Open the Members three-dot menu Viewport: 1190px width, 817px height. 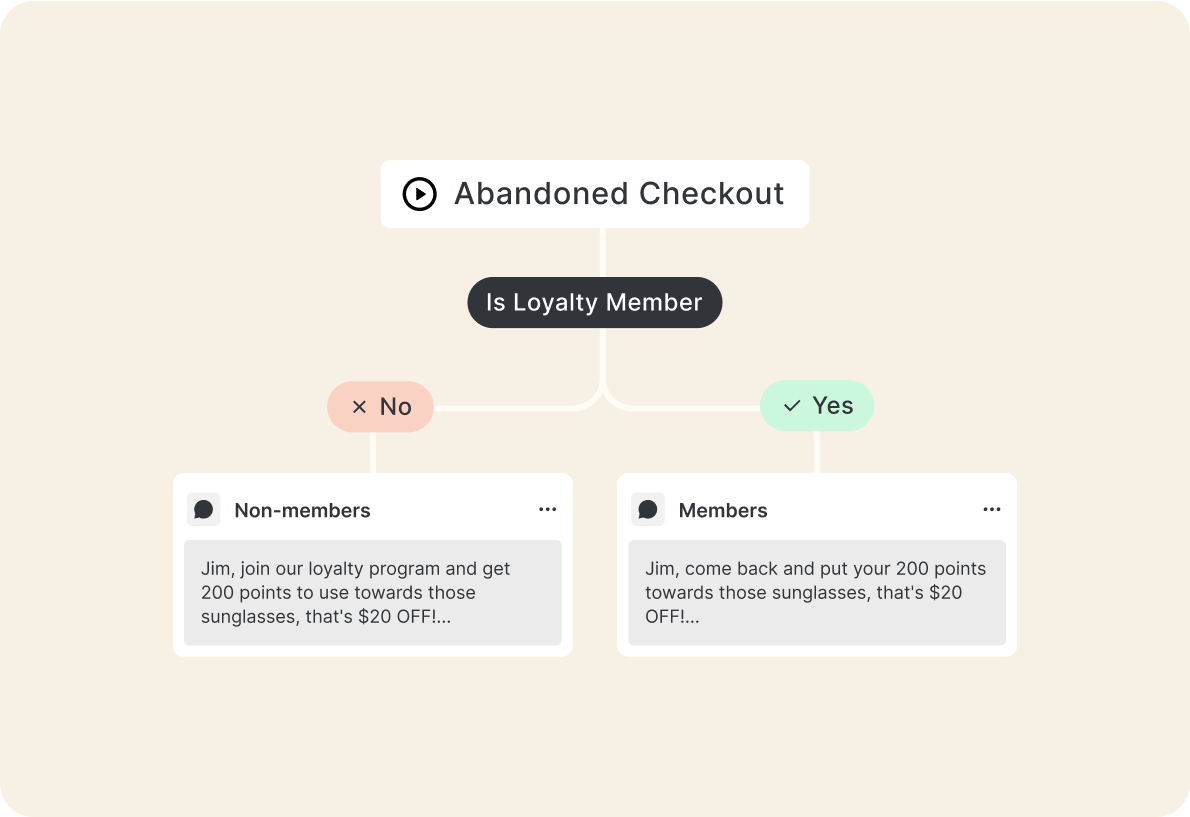(x=991, y=509)
